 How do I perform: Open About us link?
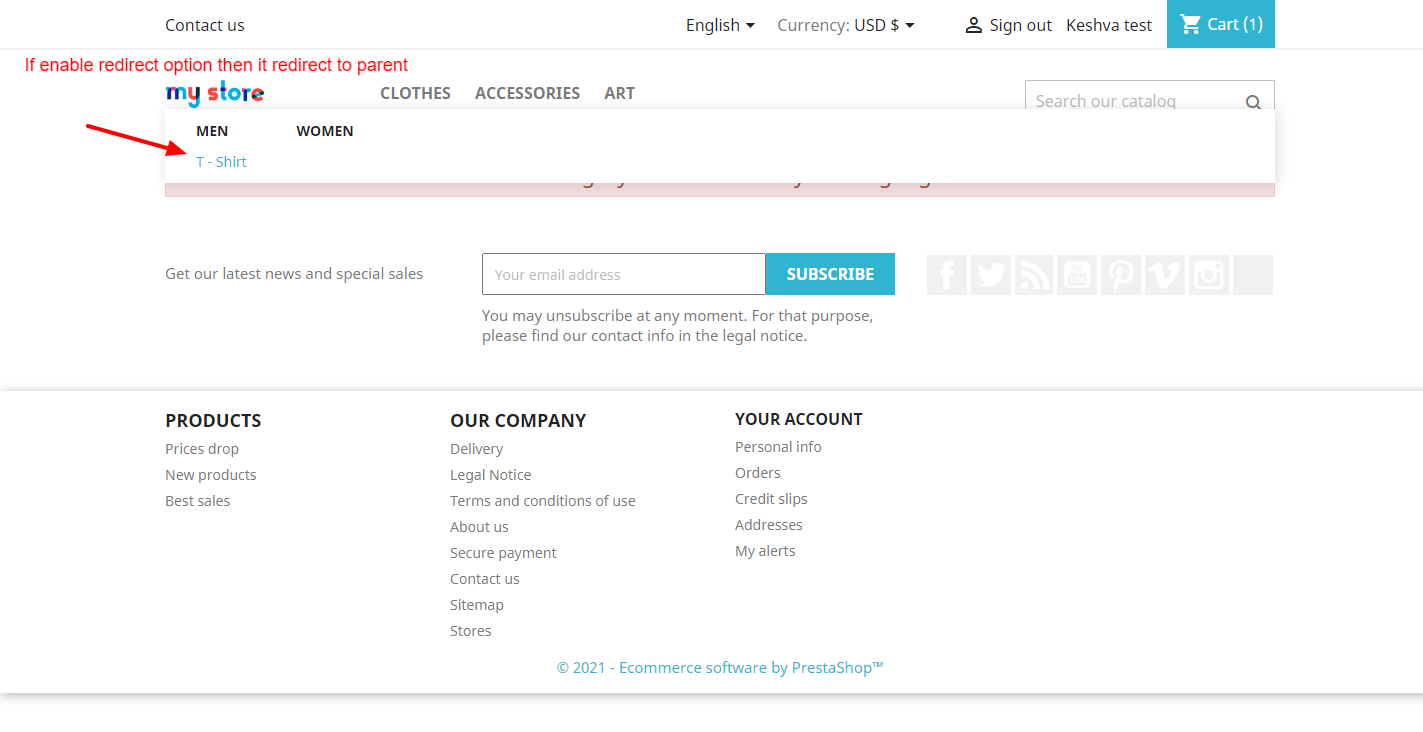(x=479, y=527)
